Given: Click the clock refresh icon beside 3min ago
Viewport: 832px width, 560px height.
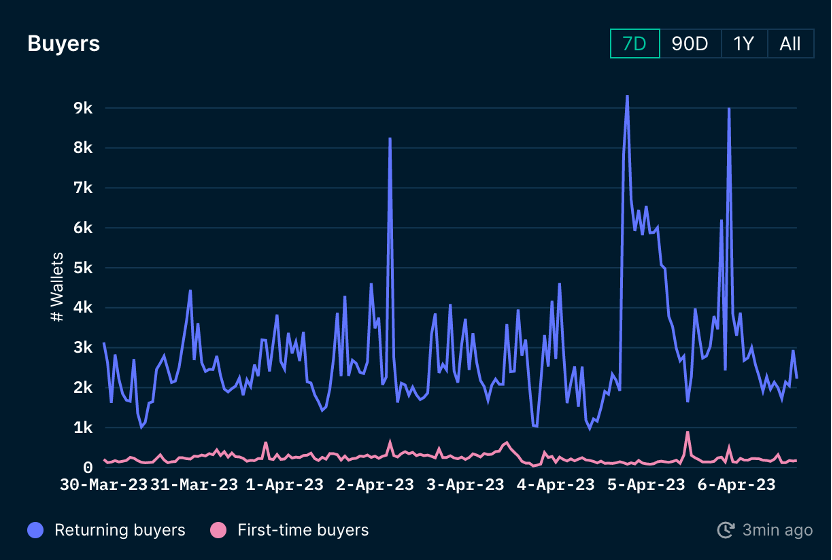Looking at the screenshot, I should tap(726, 530).
